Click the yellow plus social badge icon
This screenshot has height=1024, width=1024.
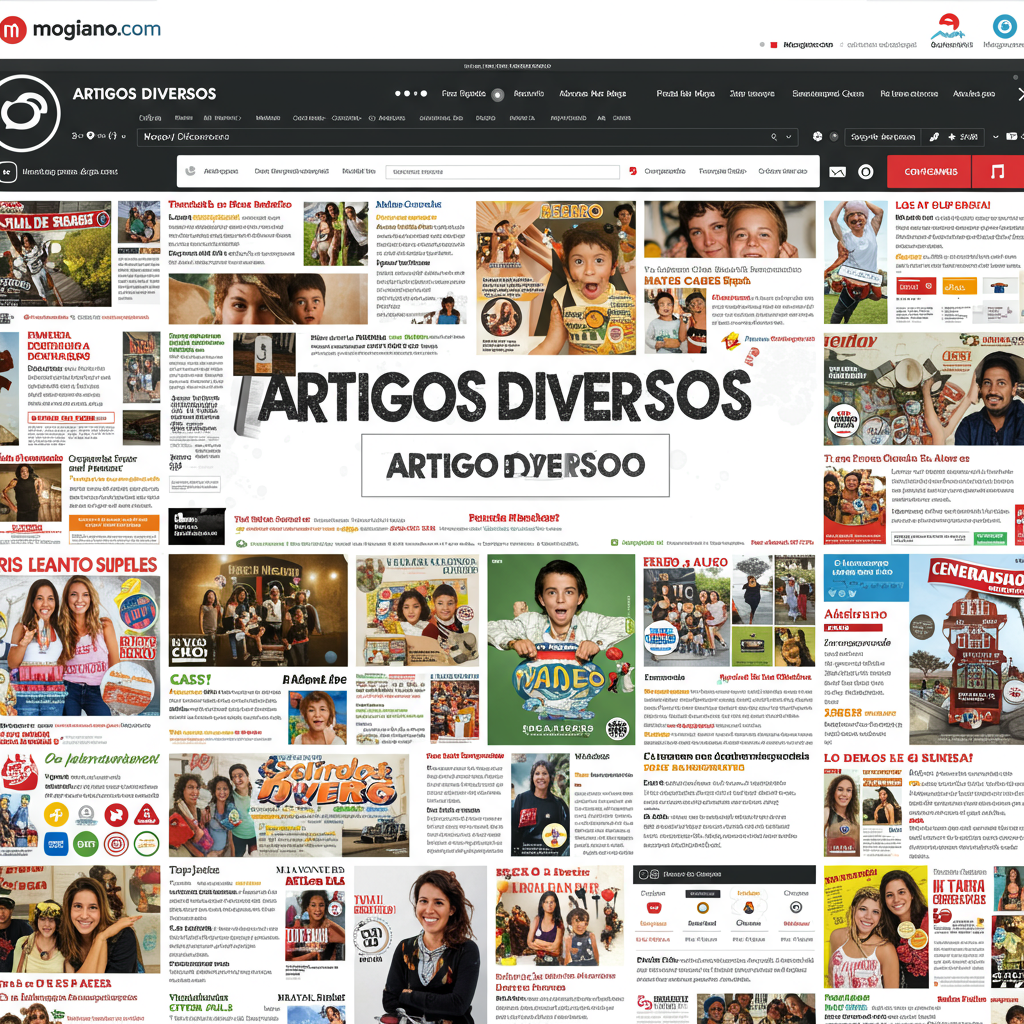click(x=57, y=814)
